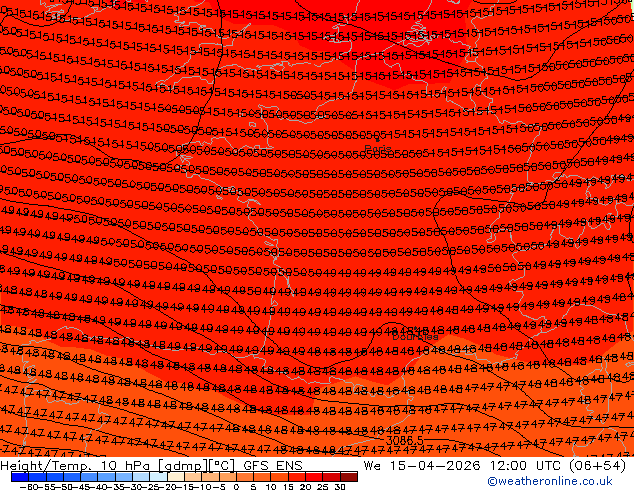Click the darkest blue swatch at legend start
Screen dimensions: 634x490
(20, 477)
